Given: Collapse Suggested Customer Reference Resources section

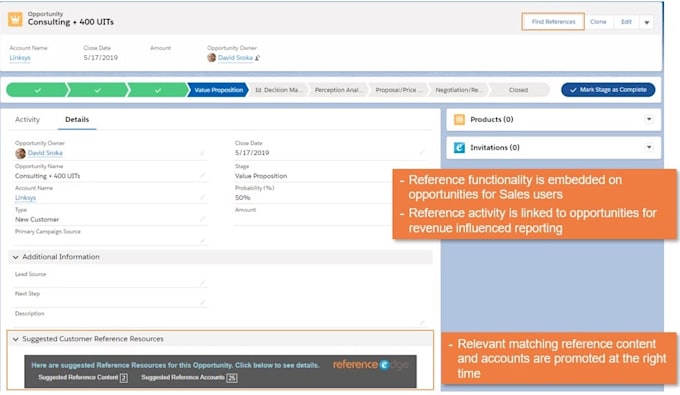Looking at the screenshot, I should click(x=16, y=339).
